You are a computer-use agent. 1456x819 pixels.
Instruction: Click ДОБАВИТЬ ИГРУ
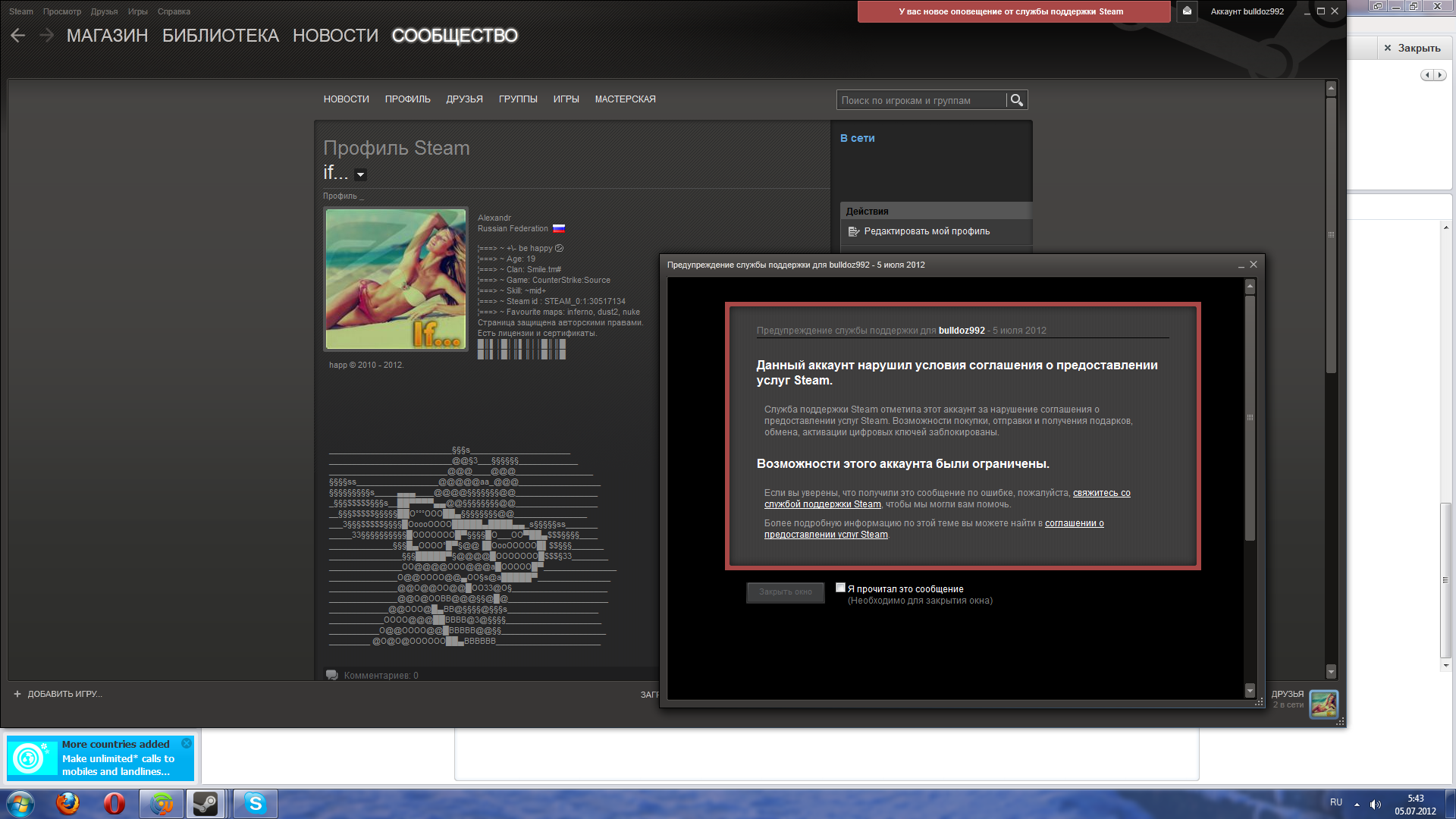(64, 694)
